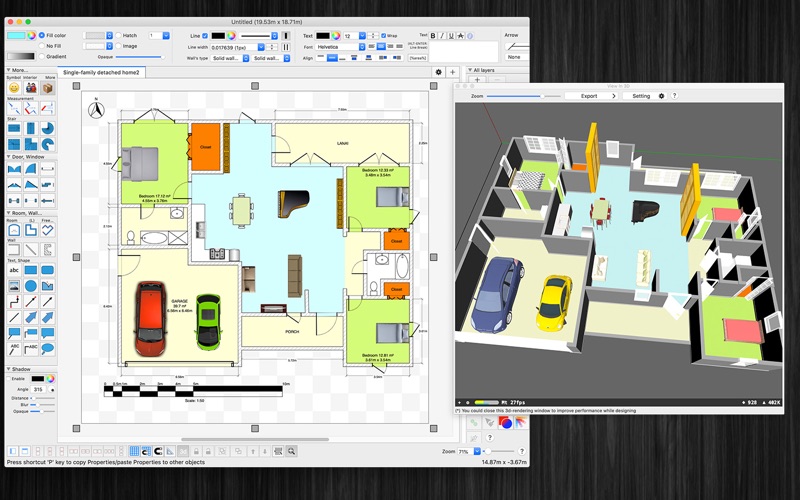Screen dimensions: 800x500
Task: Click the canvas horizontal scrollbar
Action: click(x=255, y=439)
